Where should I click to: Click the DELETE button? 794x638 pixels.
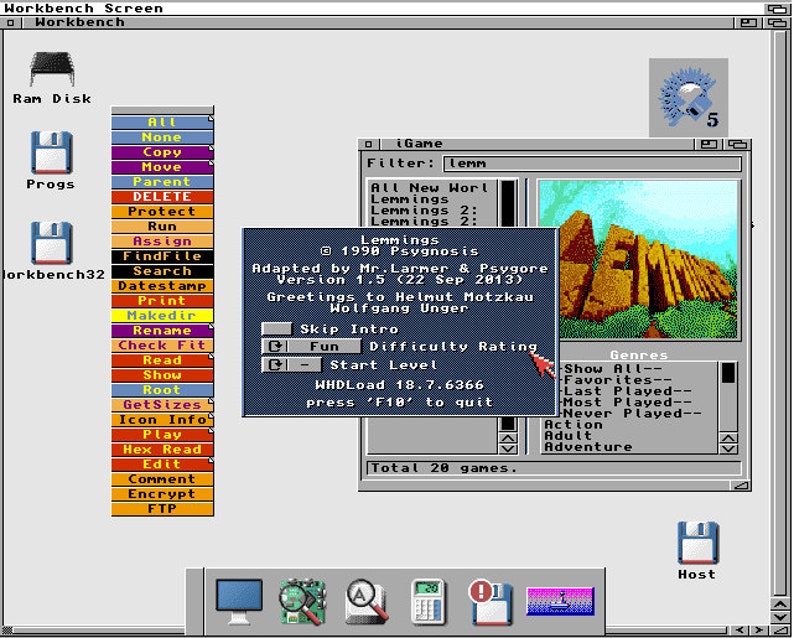(162, 196)
